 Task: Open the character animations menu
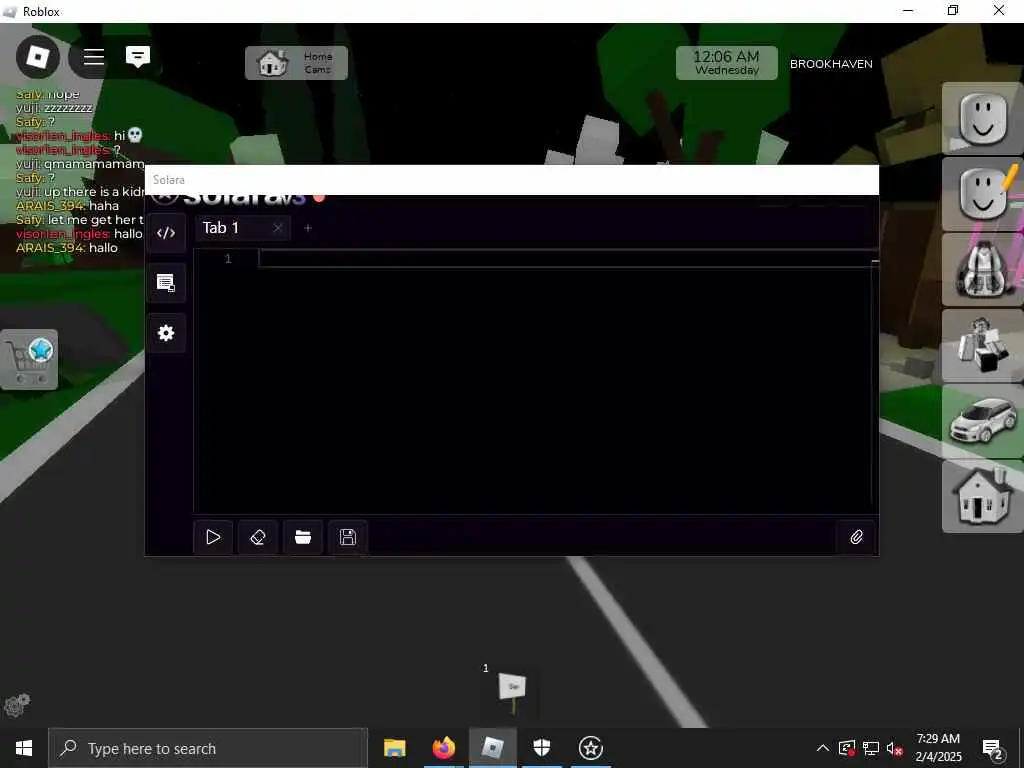(982, 345)
